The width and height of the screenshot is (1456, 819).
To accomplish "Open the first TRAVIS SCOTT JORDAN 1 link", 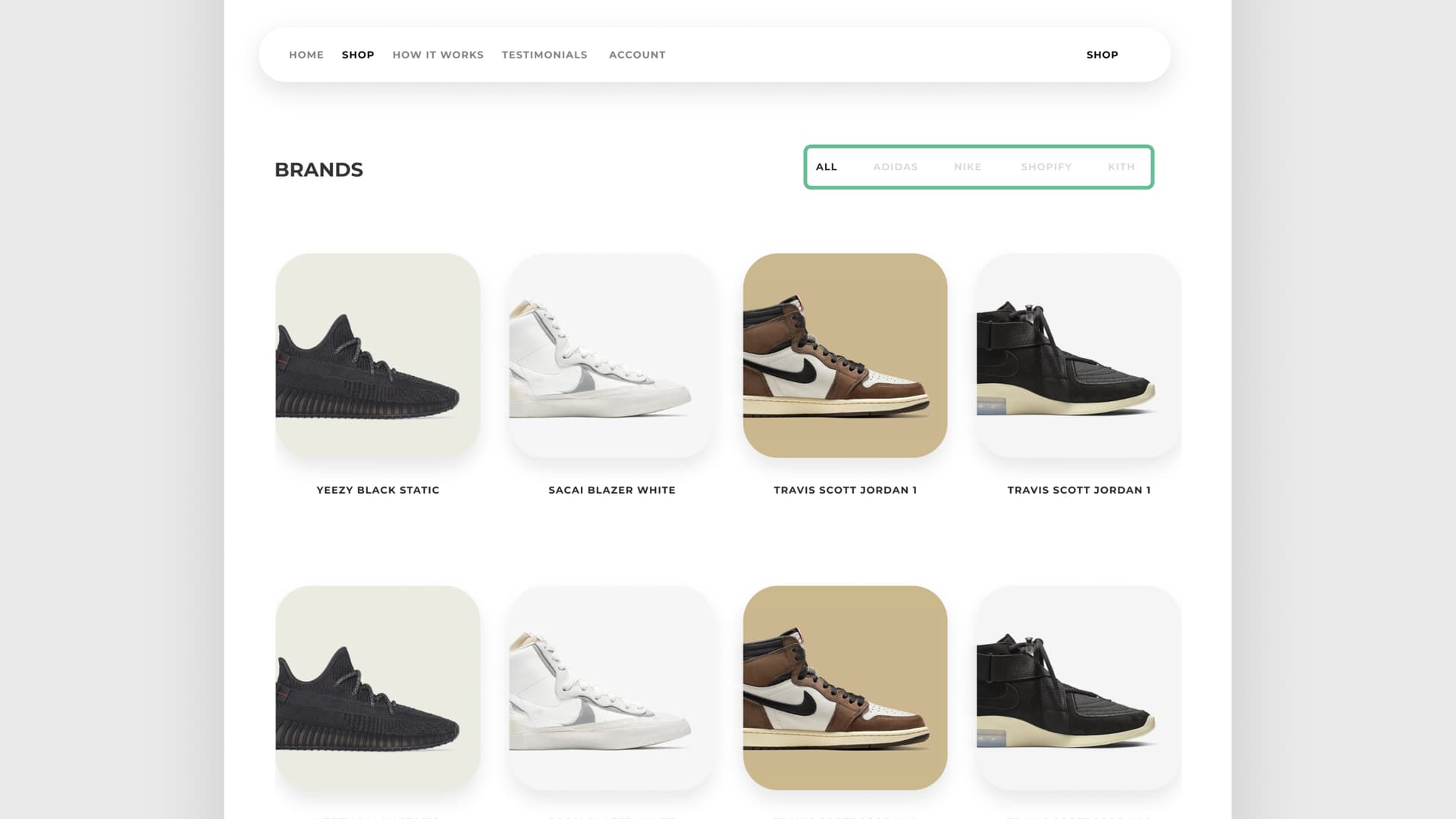I will click(x=845, y=490).
